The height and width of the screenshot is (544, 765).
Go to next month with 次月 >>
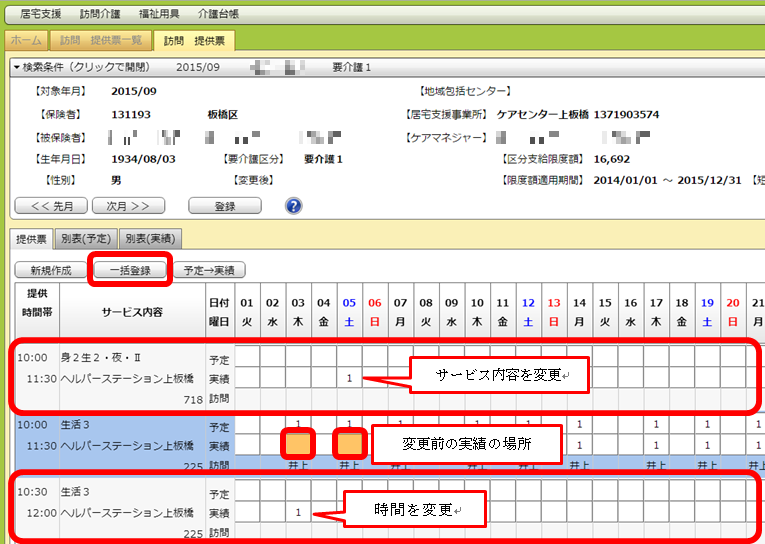(x=128, y=206)
